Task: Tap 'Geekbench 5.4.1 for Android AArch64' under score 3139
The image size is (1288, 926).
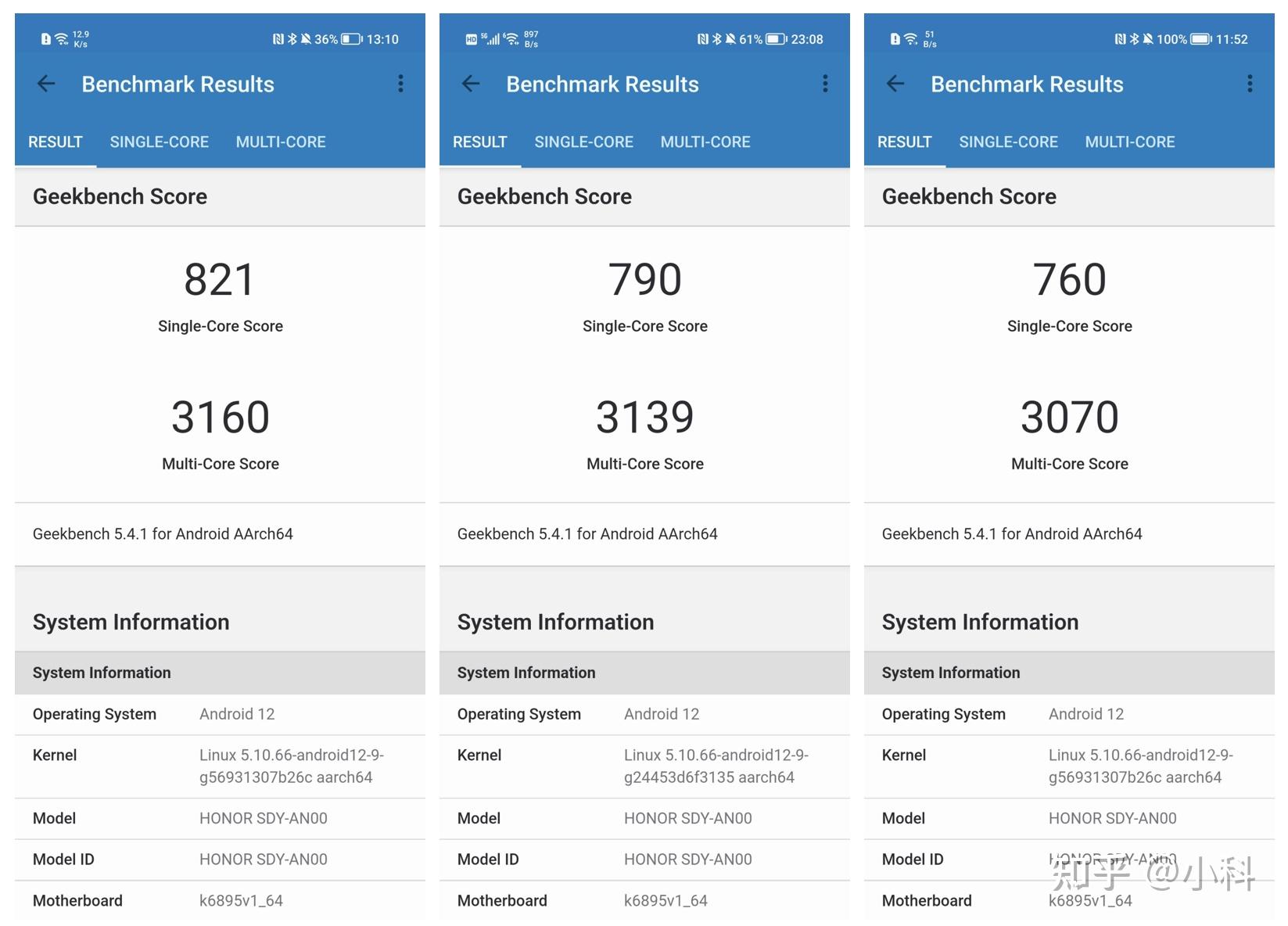Action: click(x=587, y=533)
